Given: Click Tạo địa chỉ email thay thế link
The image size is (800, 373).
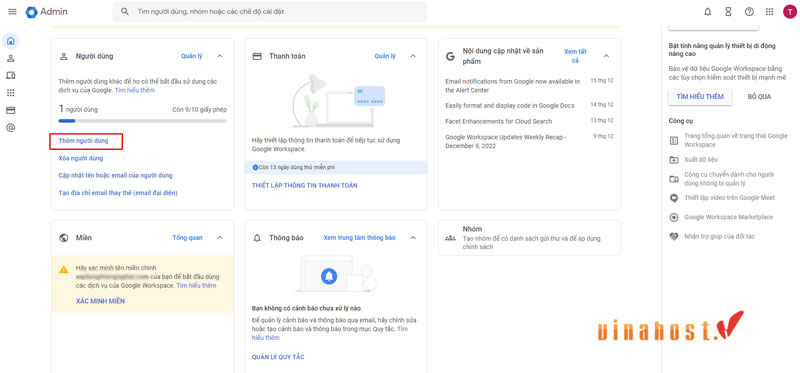Looking at the screenshot, I should pyautogui.click(x=118, y=193).
